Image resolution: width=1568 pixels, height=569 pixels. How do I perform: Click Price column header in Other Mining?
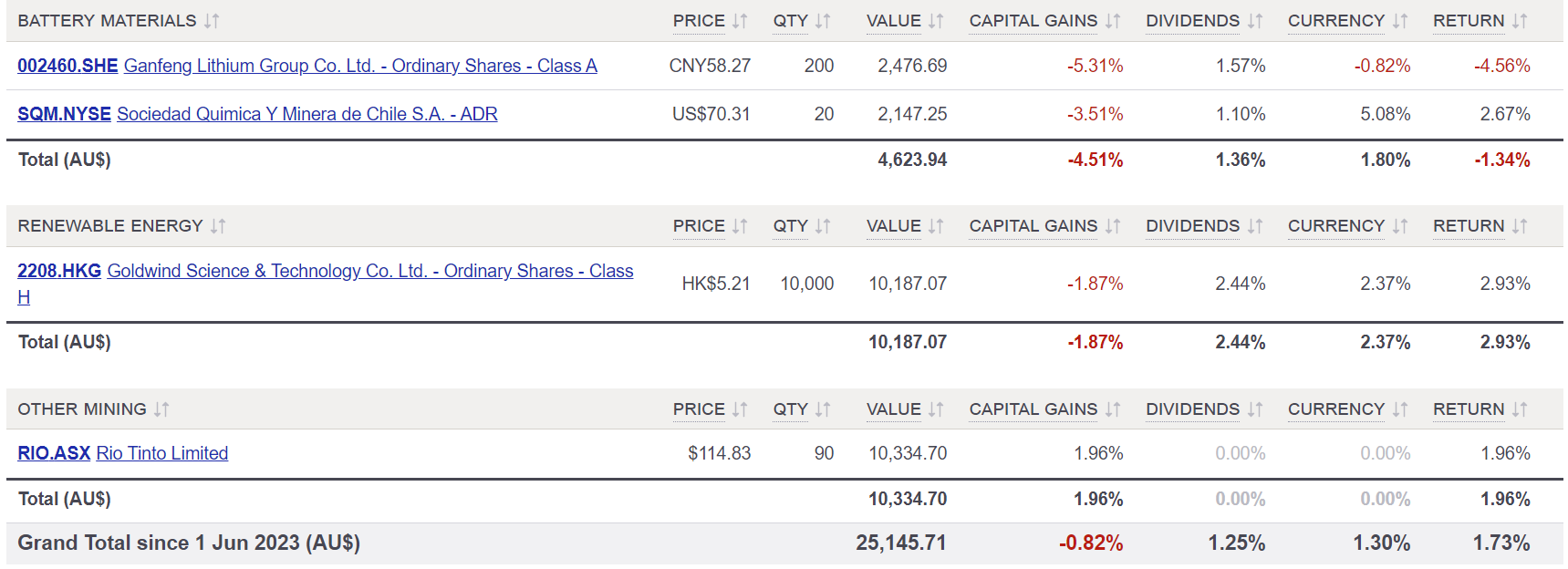click(x=698, y=409)
